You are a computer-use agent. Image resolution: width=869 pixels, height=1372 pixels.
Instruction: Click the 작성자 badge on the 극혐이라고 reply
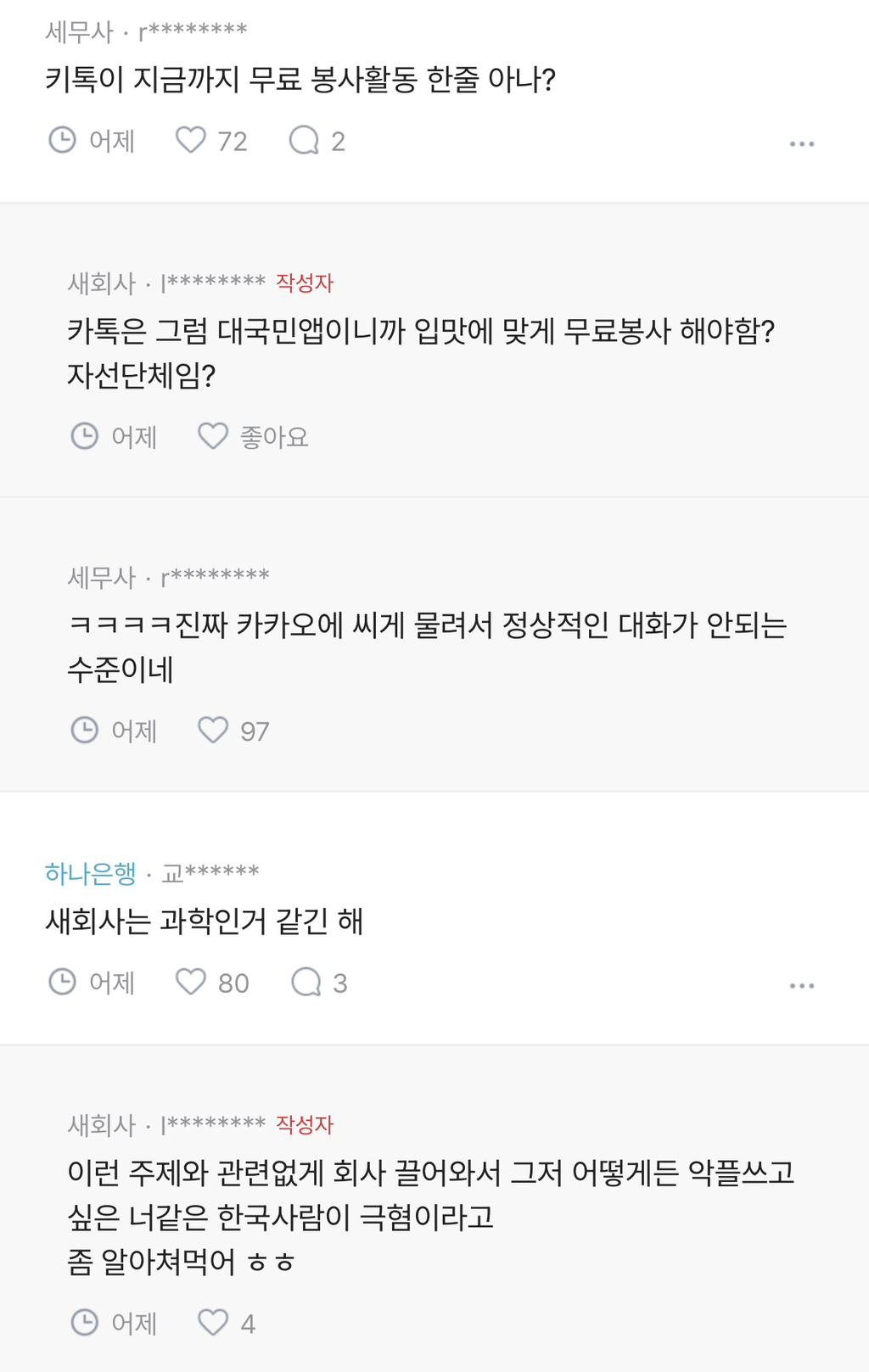coord(305,1124)
